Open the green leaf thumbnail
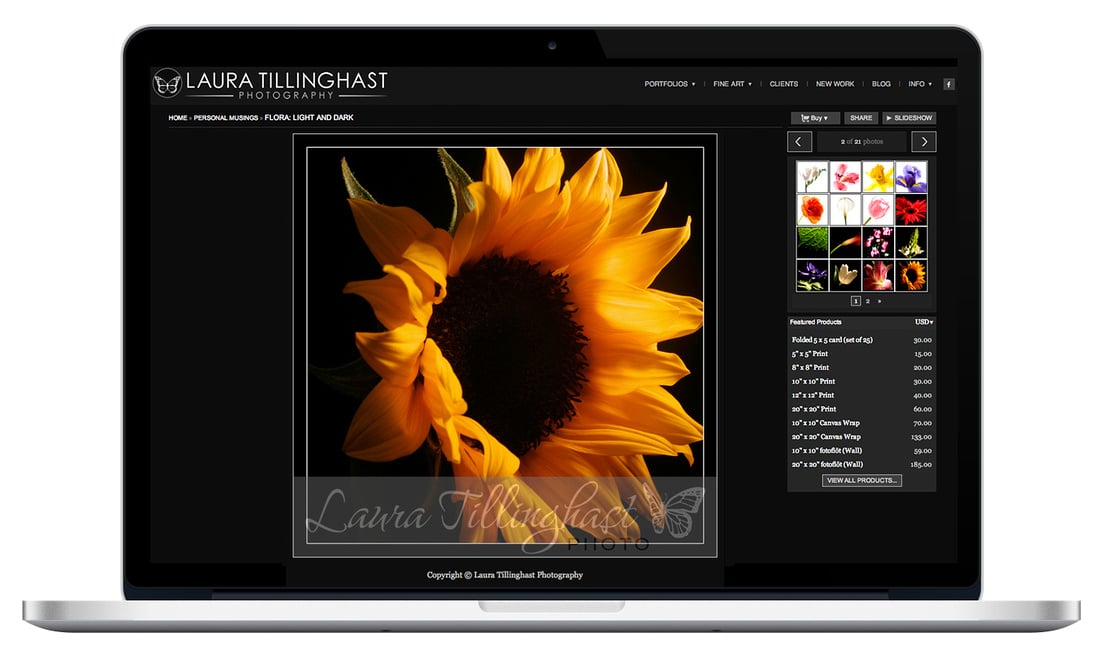This screenshot has height=645, width=1100. tap(812, 243)
